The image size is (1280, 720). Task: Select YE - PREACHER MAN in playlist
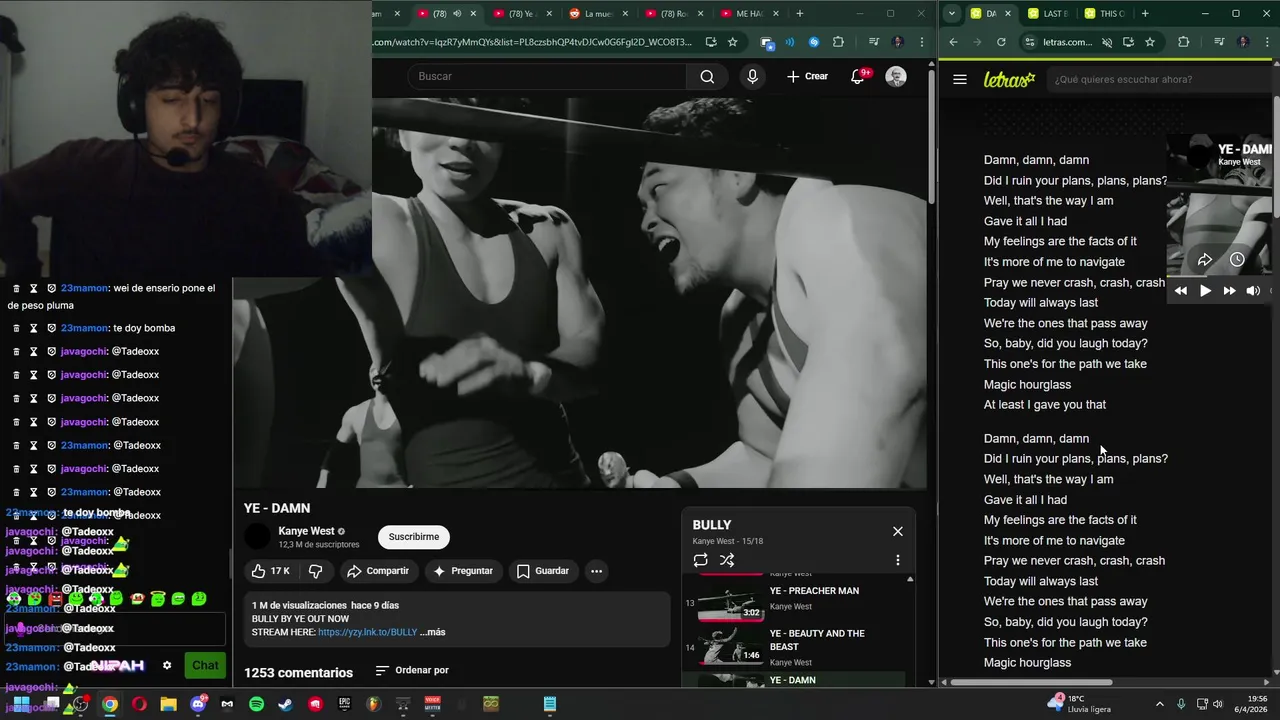(795, 604)
